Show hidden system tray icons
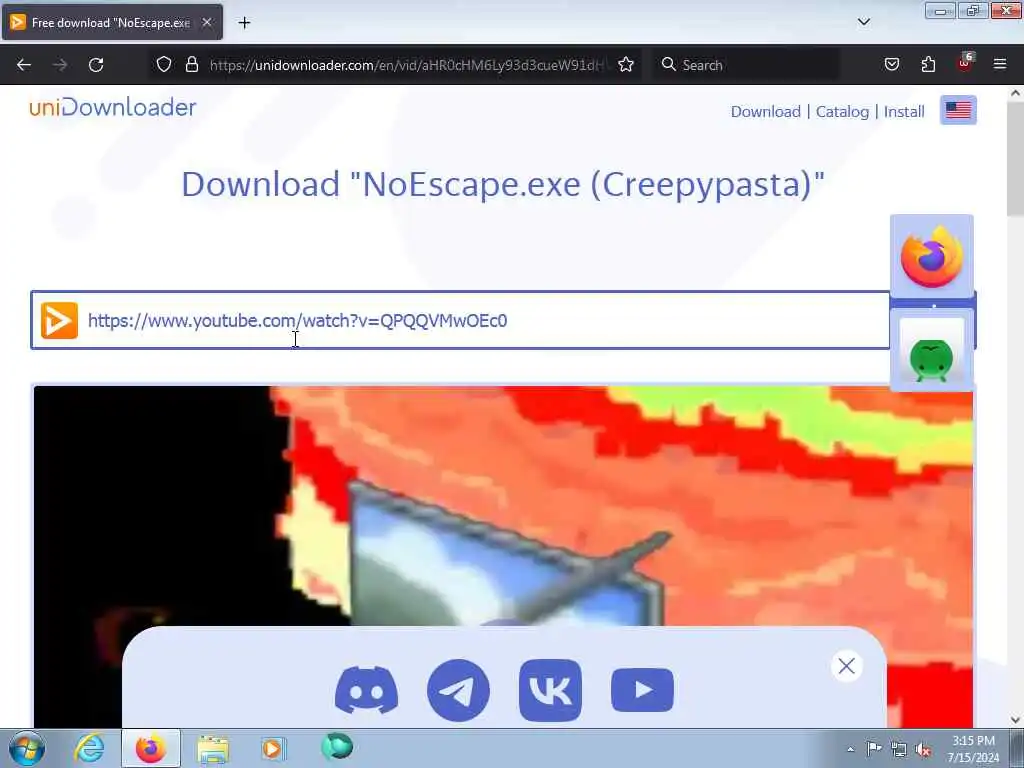The width and height of the screenshot is (1024, 768). click(850, 749)
